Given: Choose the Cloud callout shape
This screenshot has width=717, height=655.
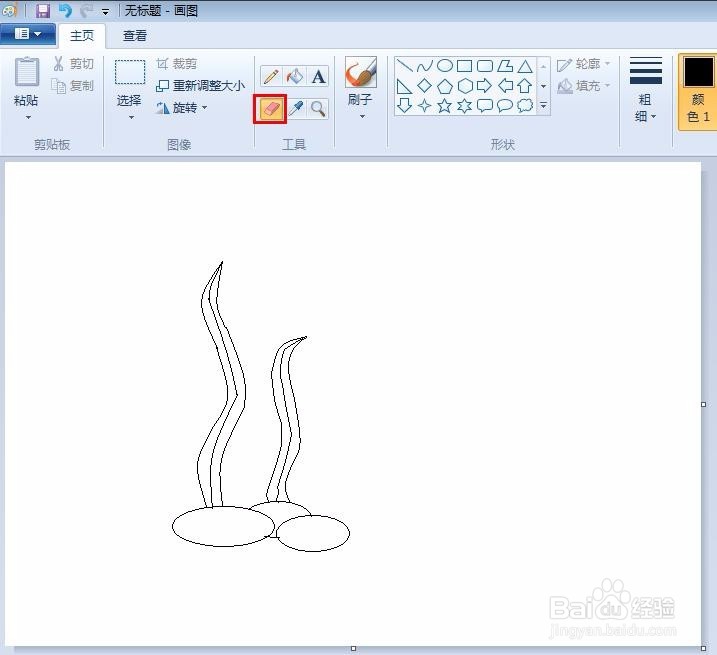Looking at the screenshot, I should [x=525, y=106].
